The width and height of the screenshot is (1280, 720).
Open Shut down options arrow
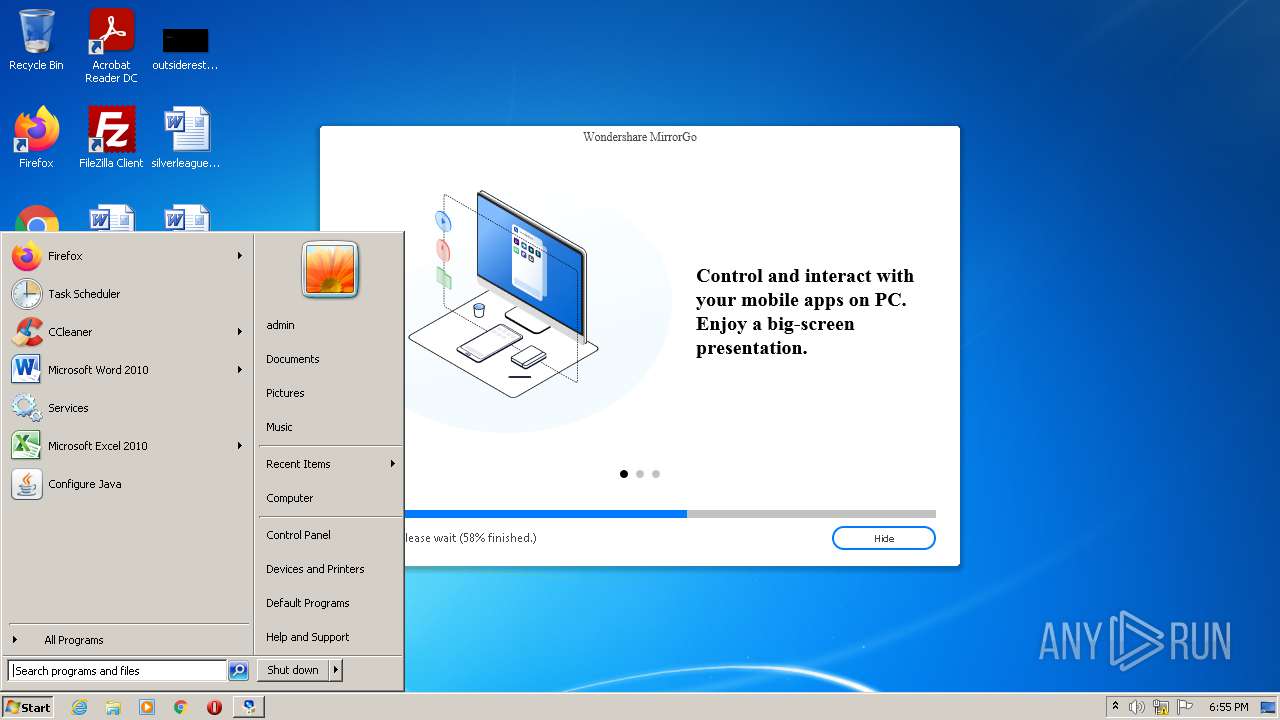[336, 670]
